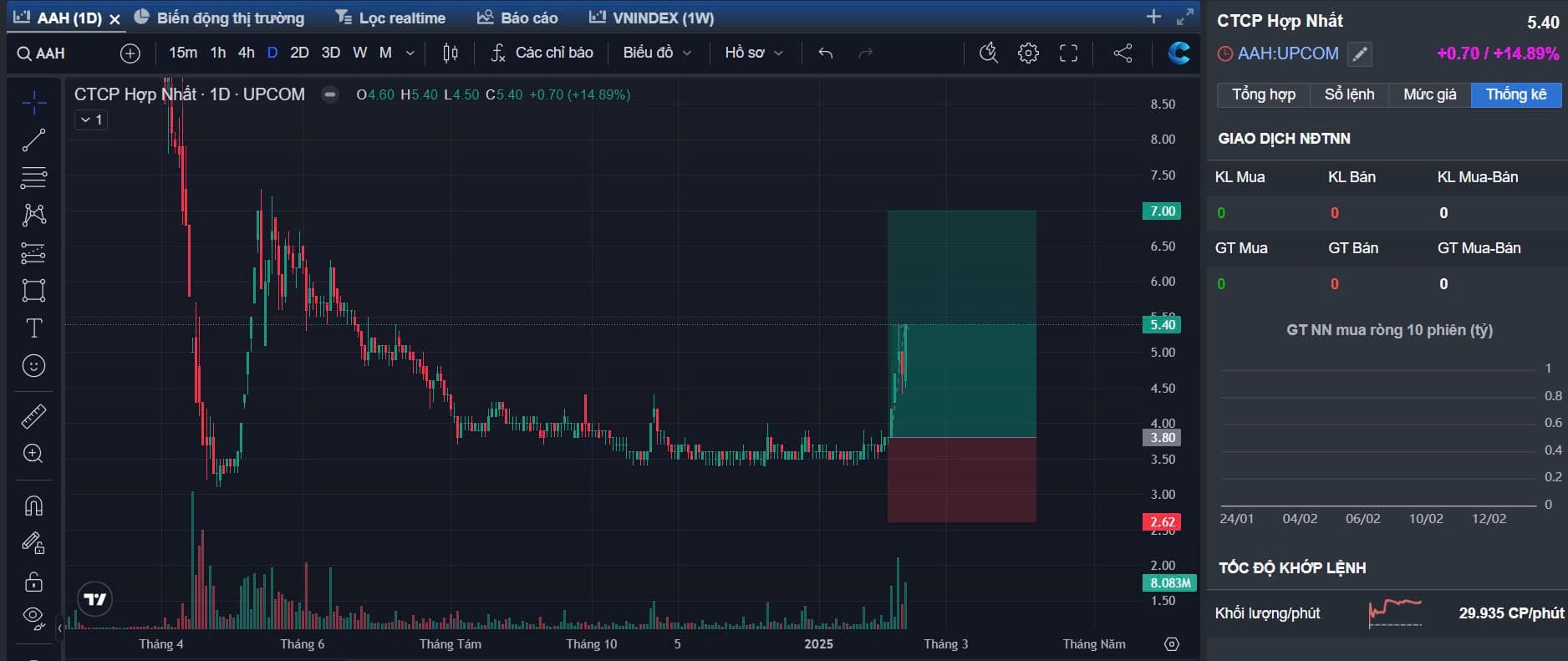Open the candlestick chart style picker

tap(451, 53)
